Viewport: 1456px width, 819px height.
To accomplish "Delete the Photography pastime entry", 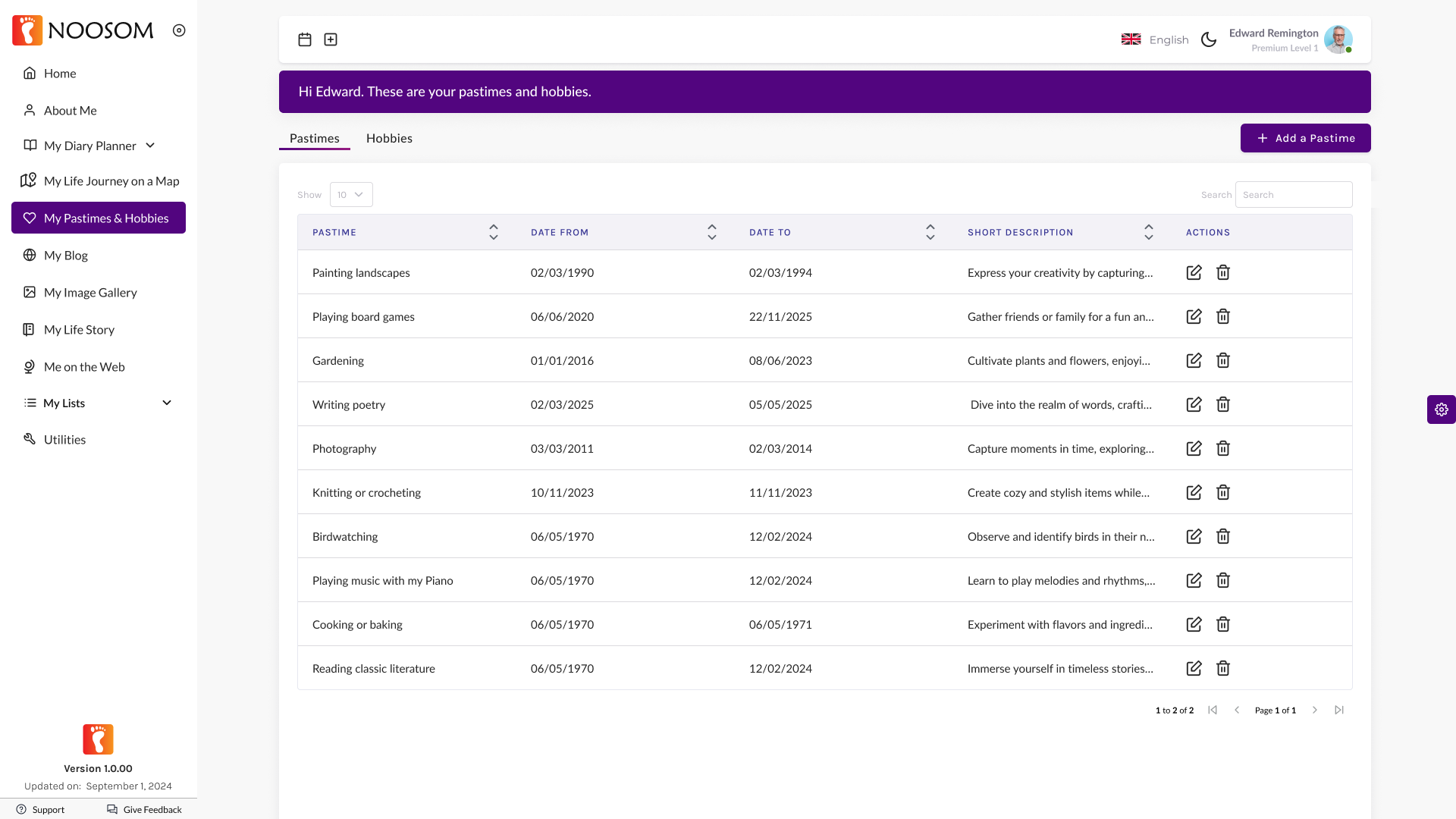I will (1223, 448).
